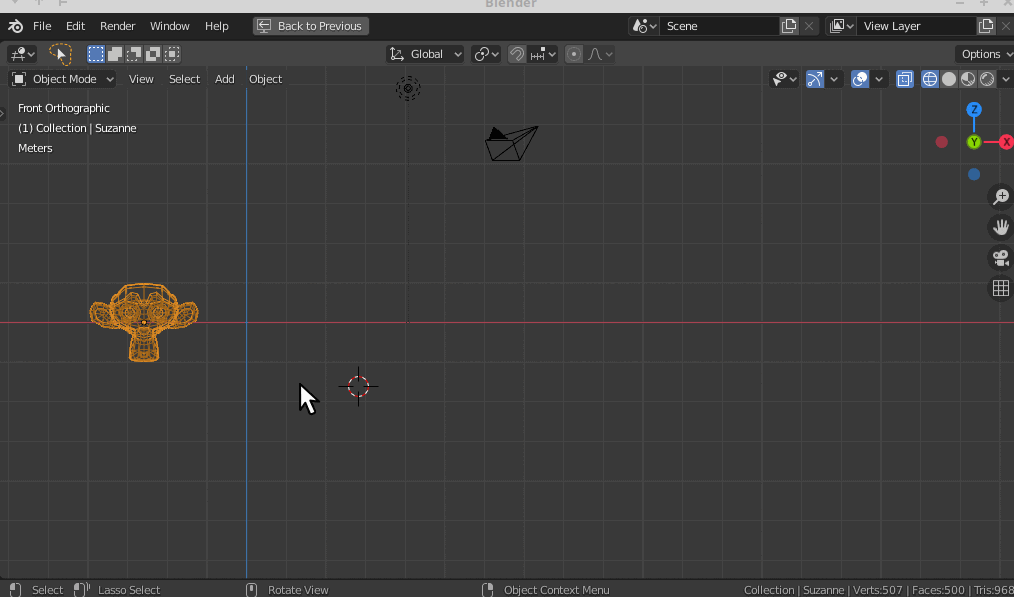Open the viewport Options menu

pos(983,54)
